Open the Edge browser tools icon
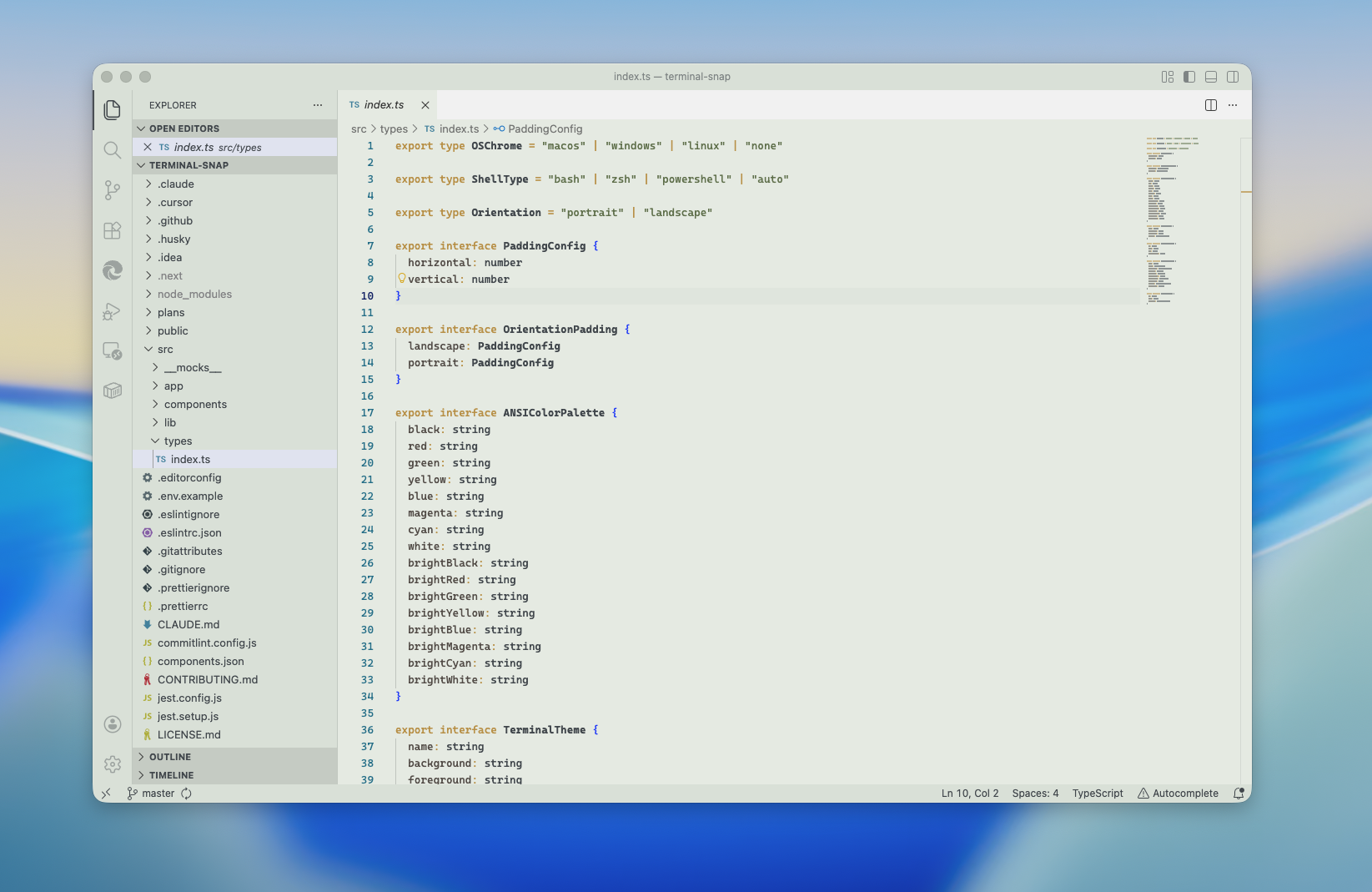Image resolution: width=1372 pixels, height=892 pixels. (113, 270)
